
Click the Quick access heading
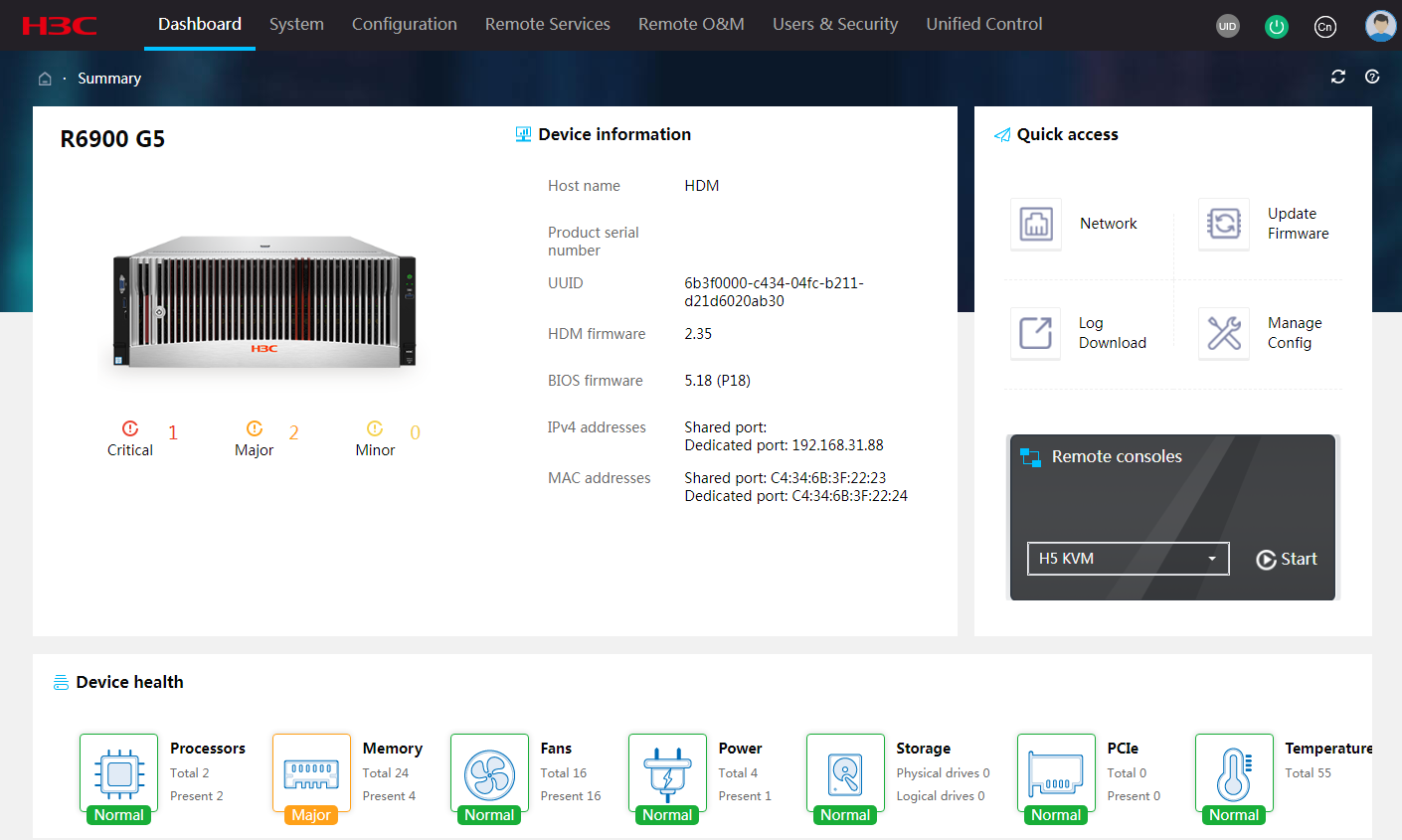pos(1067,134)
